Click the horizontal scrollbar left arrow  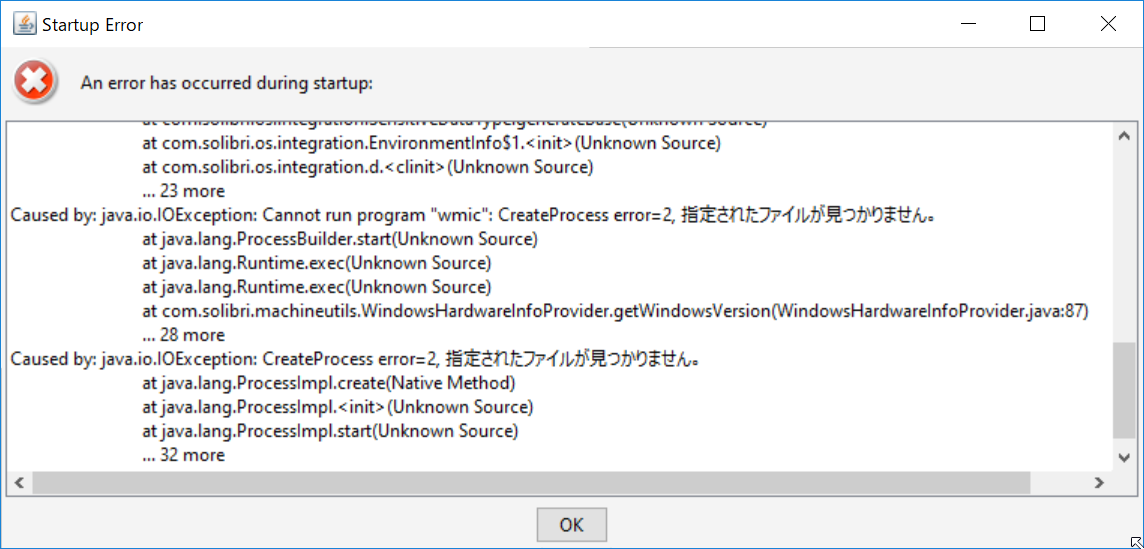coord(19,482)
